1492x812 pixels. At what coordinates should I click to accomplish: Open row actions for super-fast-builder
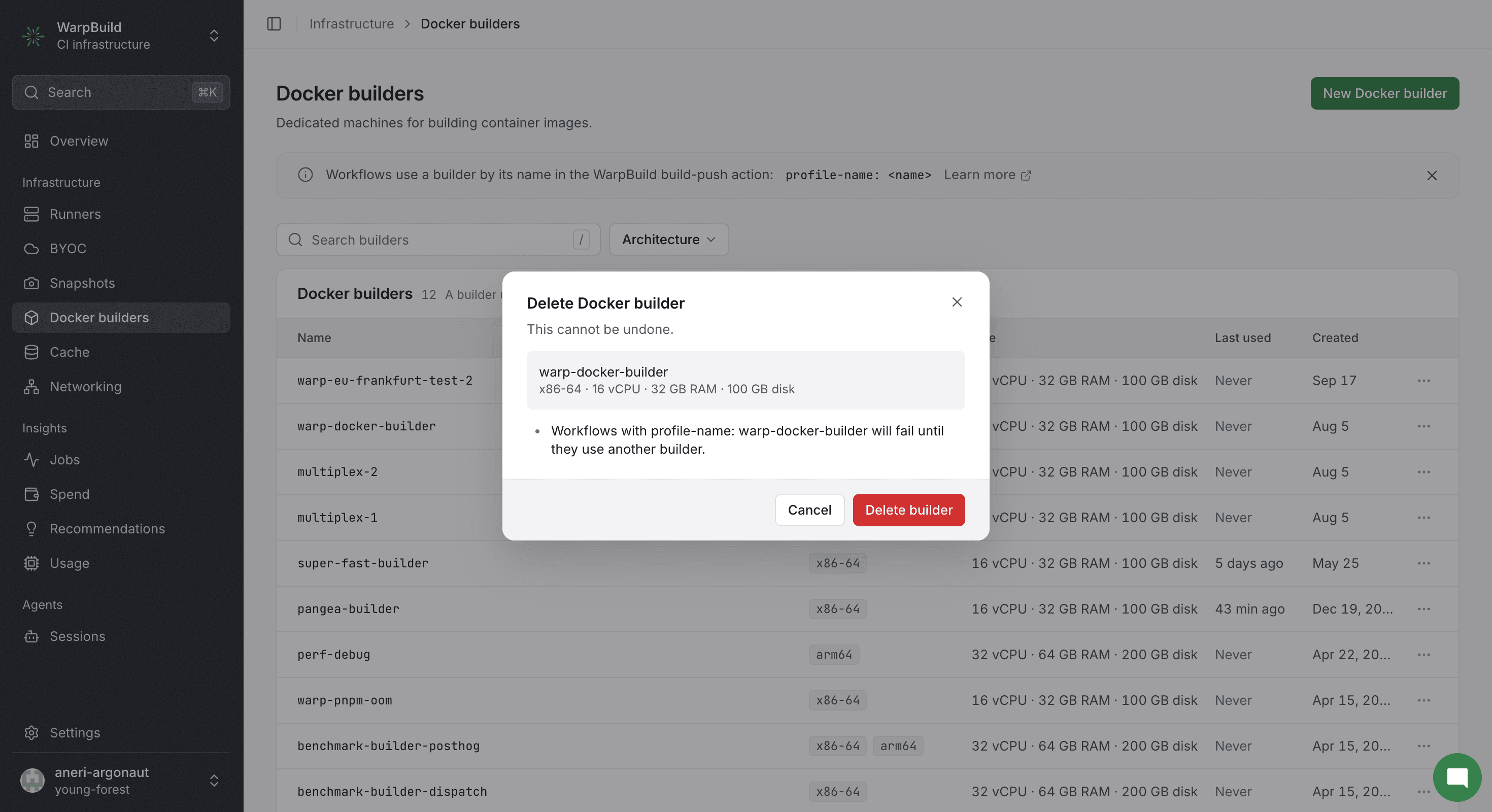(1423, 563)
